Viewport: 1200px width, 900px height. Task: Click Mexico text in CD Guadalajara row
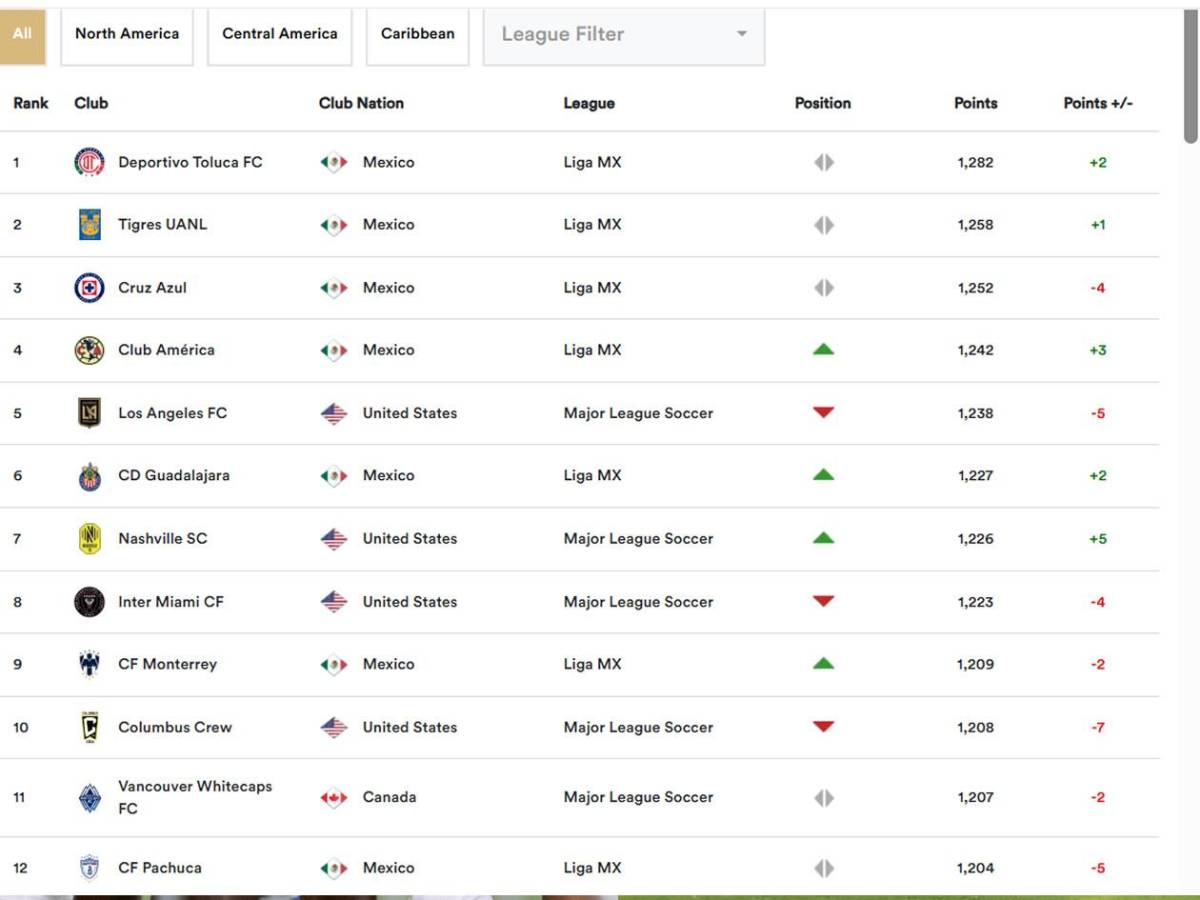pyautogui.click(x=388, y=476)
